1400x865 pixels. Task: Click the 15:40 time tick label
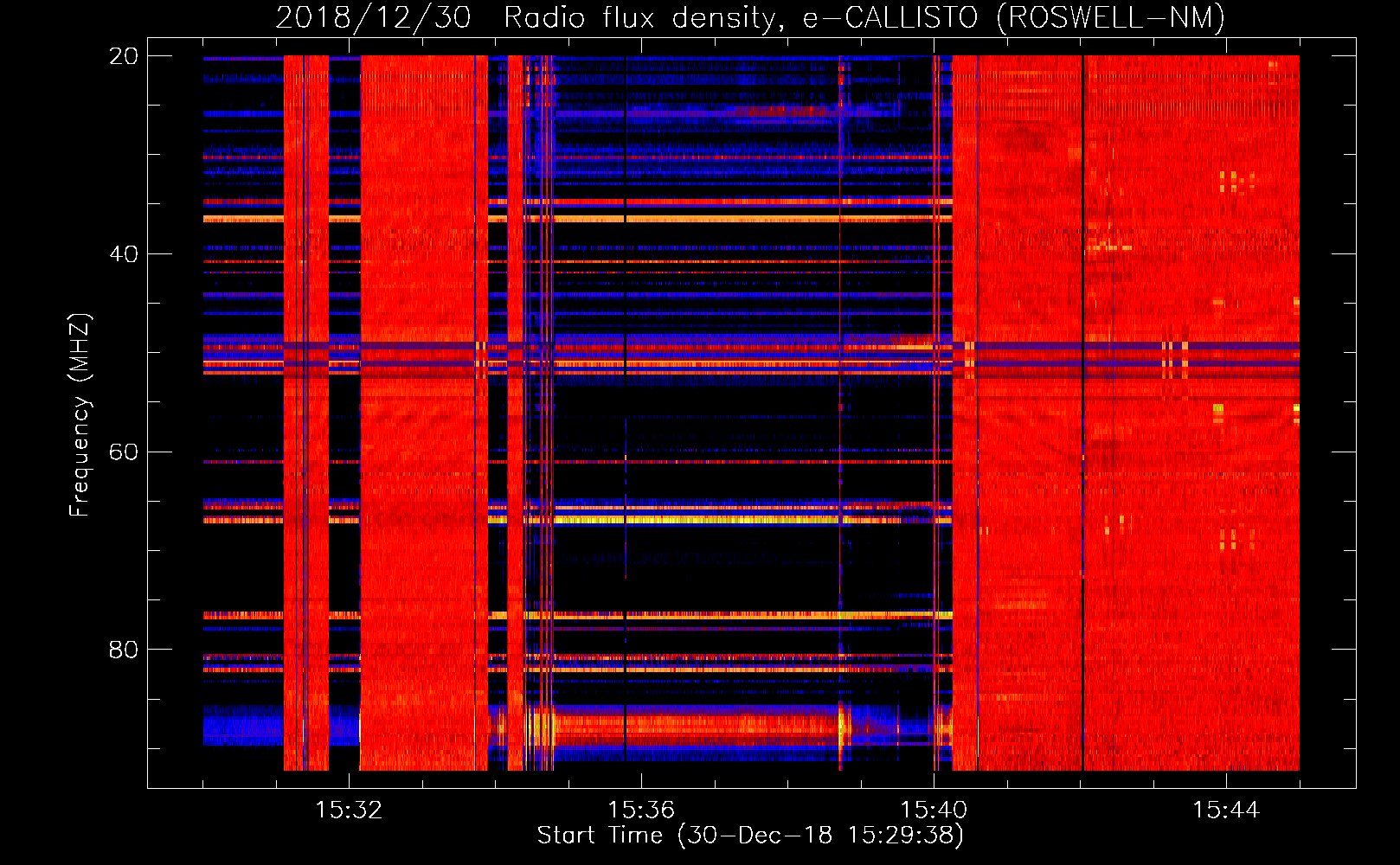(934, 811)
